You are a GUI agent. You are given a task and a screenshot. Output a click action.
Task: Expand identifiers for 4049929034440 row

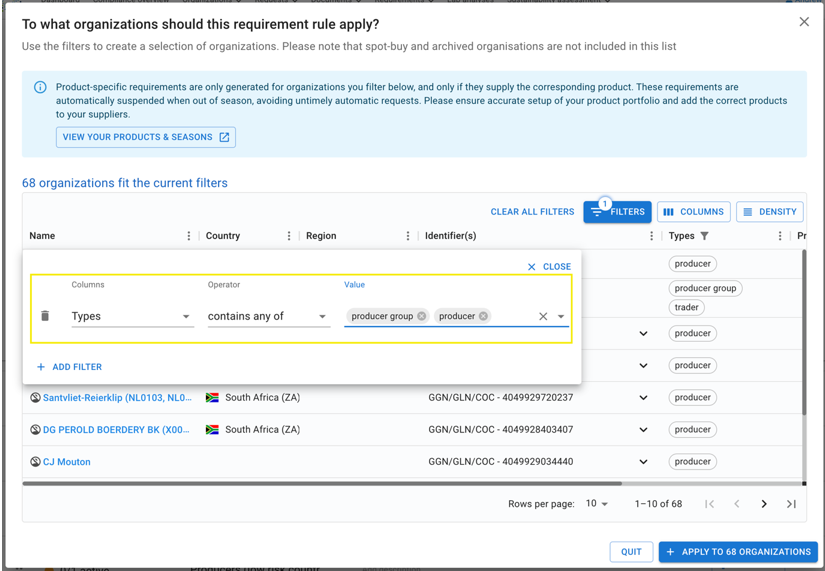pos(643,462)
